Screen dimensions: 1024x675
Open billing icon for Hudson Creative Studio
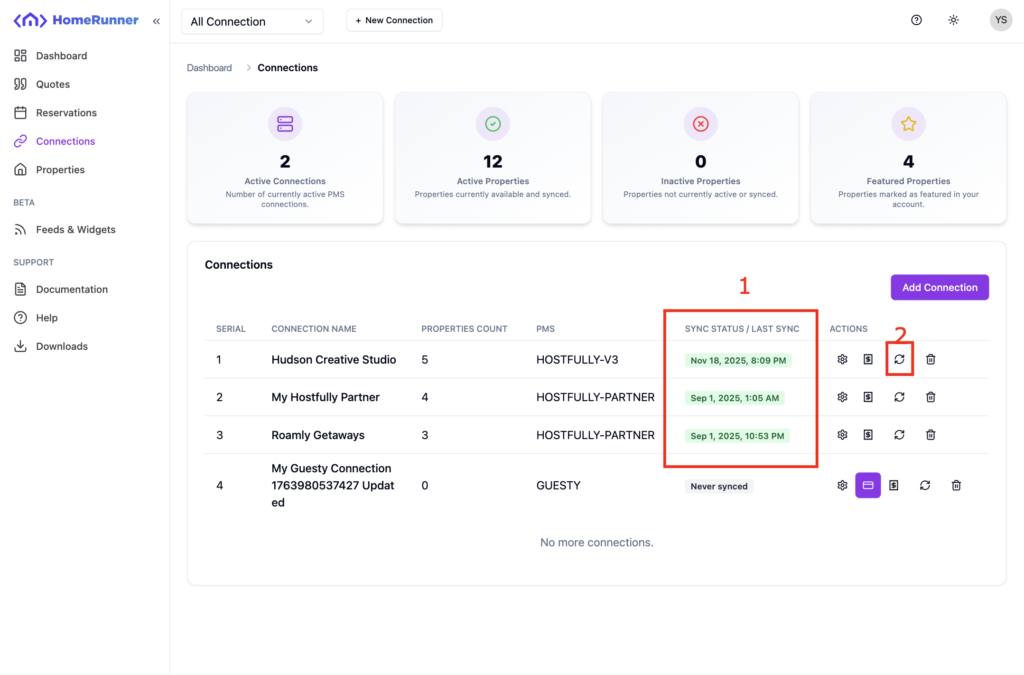(x=868, y=359)
